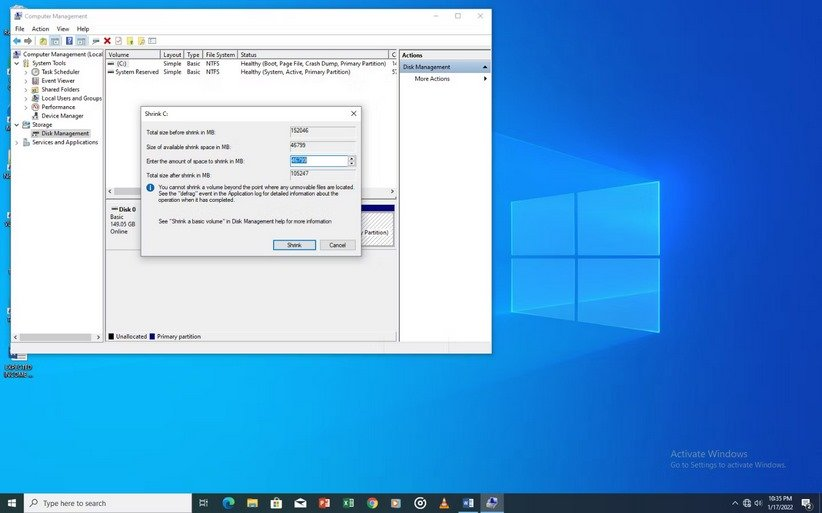Collapse the Storage tree node
The width and height of the screenshot is (822, 513).
pos(17,125)
